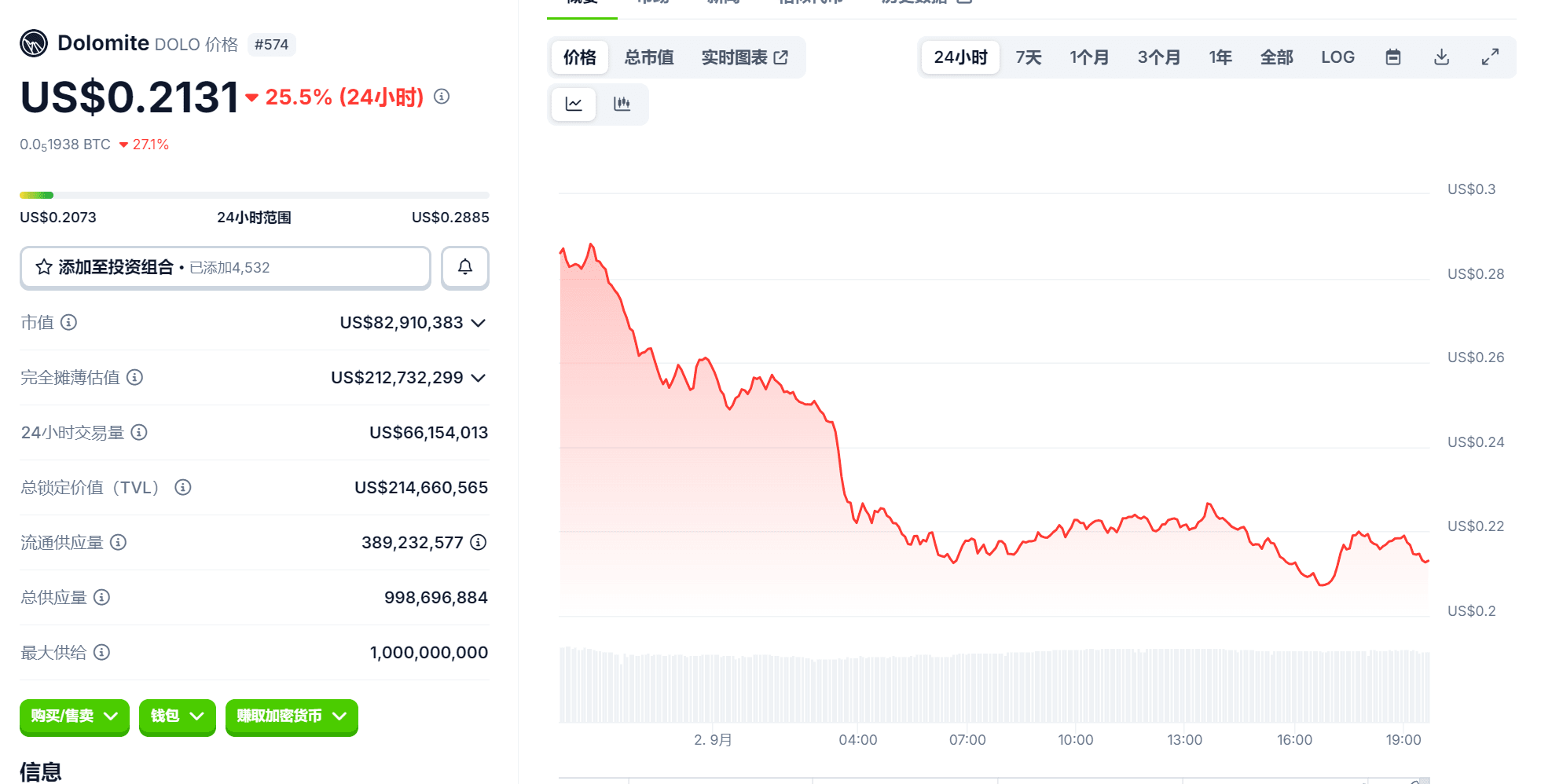Open the 购买/售卖 dropdown
This screenshot has height=784, width=1541.
[x=75, y=716]
